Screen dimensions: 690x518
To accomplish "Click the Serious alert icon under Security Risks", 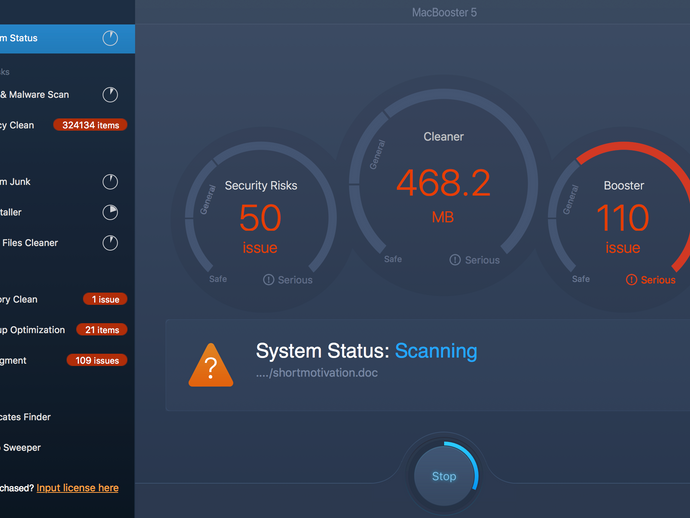I will point(268,279).
